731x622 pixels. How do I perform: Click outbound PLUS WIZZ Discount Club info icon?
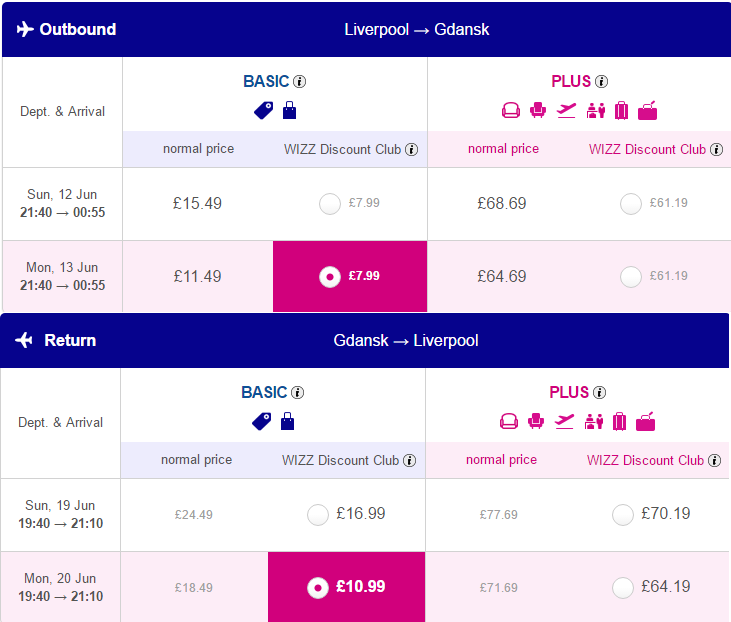click(716, 150)
